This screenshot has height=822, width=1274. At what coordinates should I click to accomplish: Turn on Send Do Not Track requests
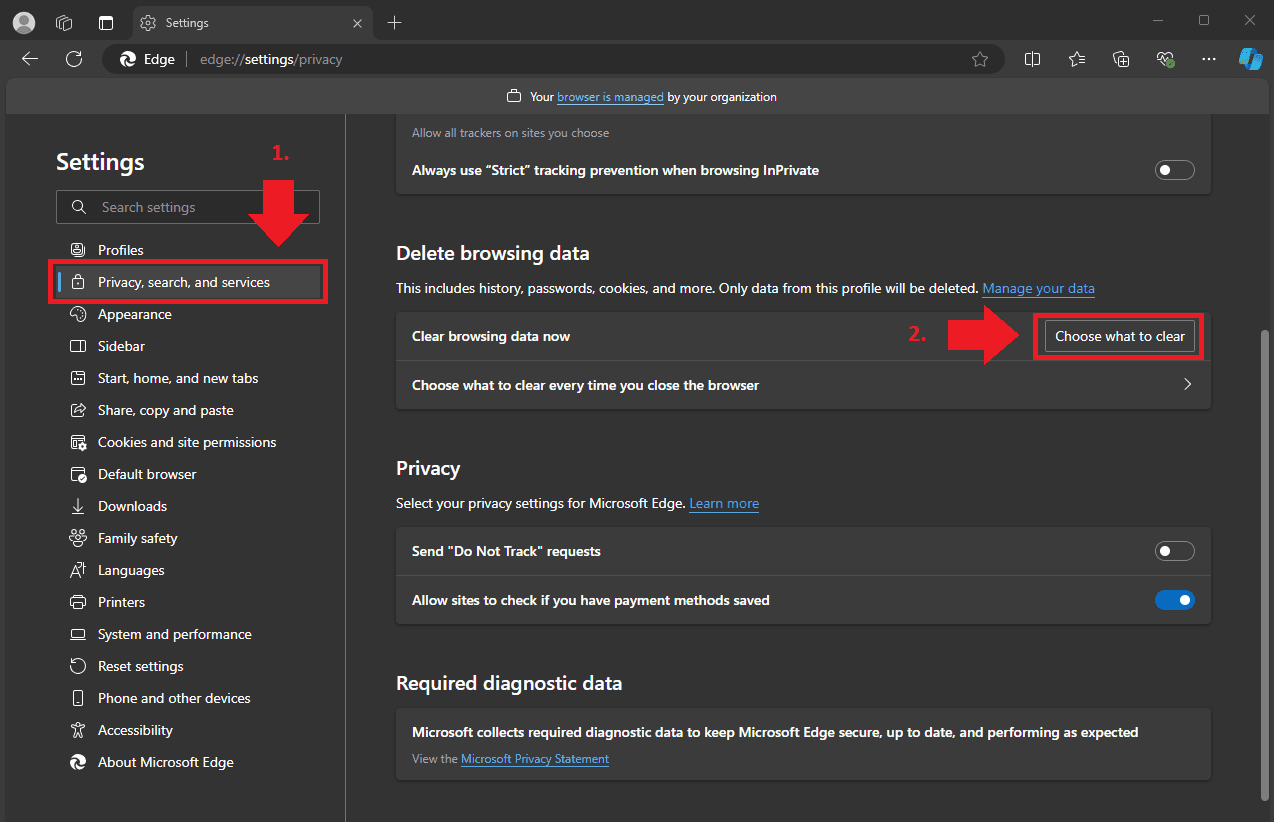[x=1174, y=551]
